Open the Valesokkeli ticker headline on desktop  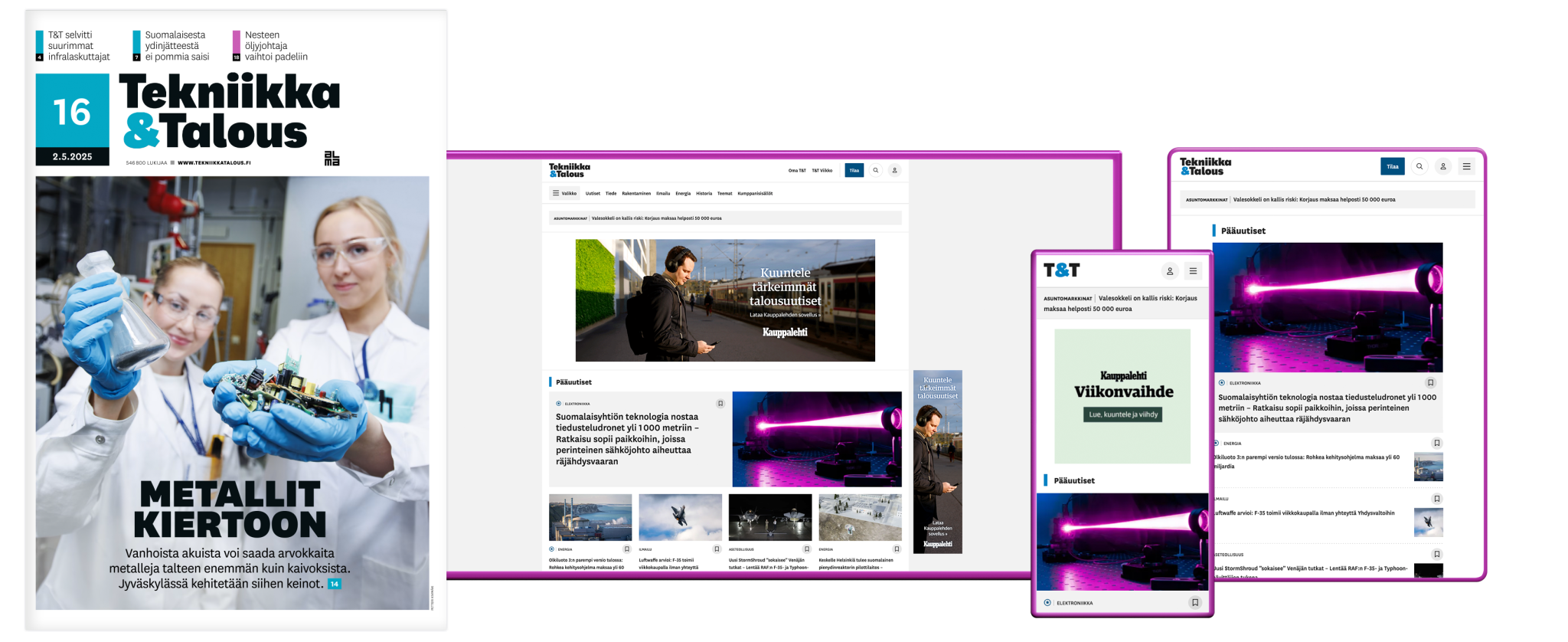[656, 218]
